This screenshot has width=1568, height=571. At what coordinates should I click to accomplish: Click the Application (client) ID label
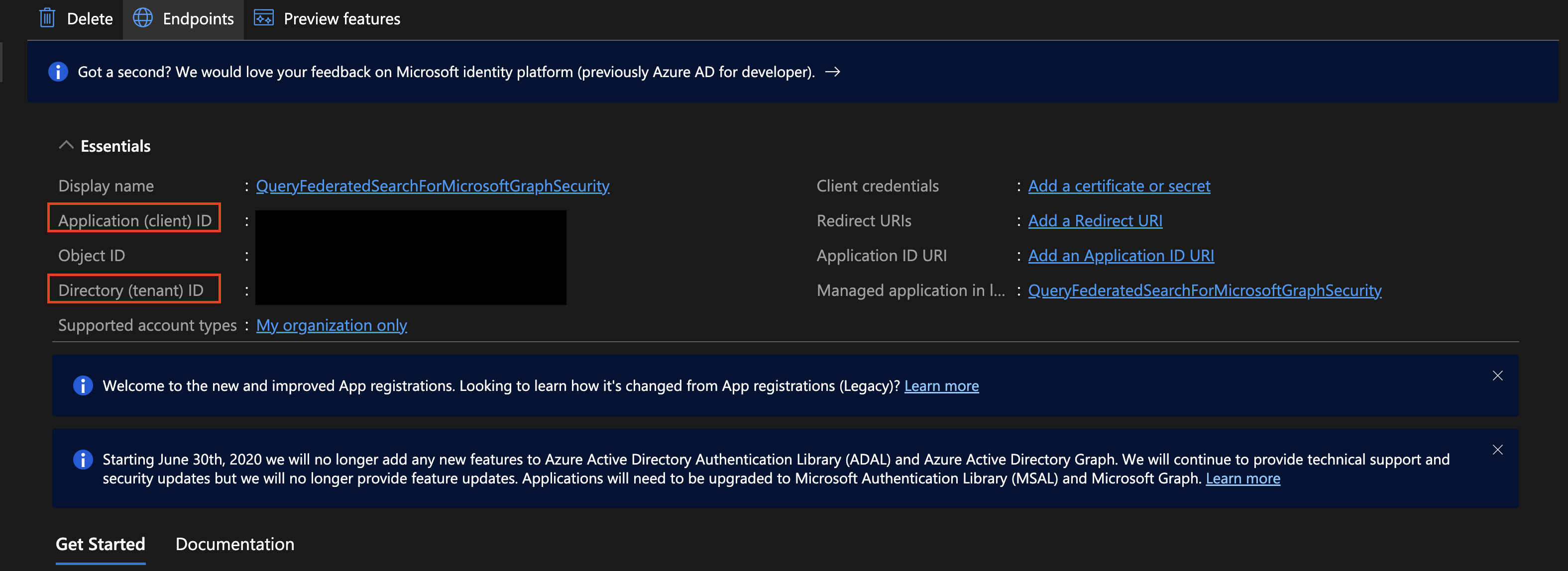click(134, 221)
